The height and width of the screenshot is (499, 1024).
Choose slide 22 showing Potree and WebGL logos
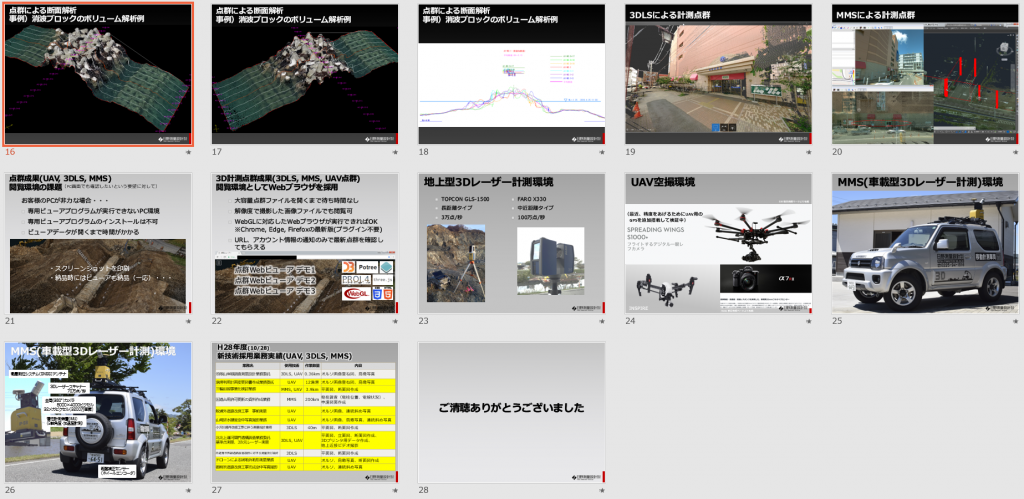tap(305, 243)
